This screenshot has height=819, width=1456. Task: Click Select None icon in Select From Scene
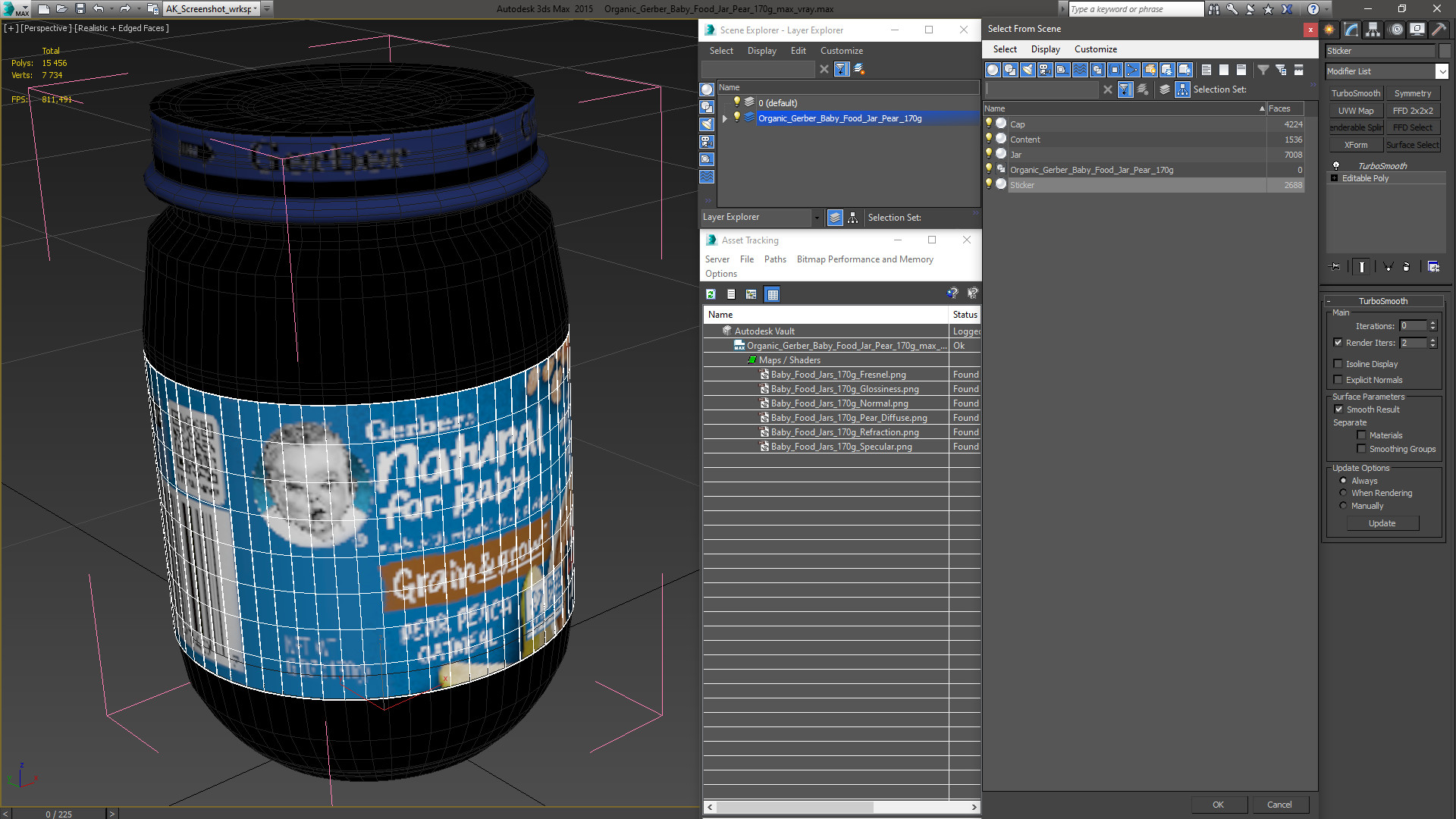[x=1223, y=70]
